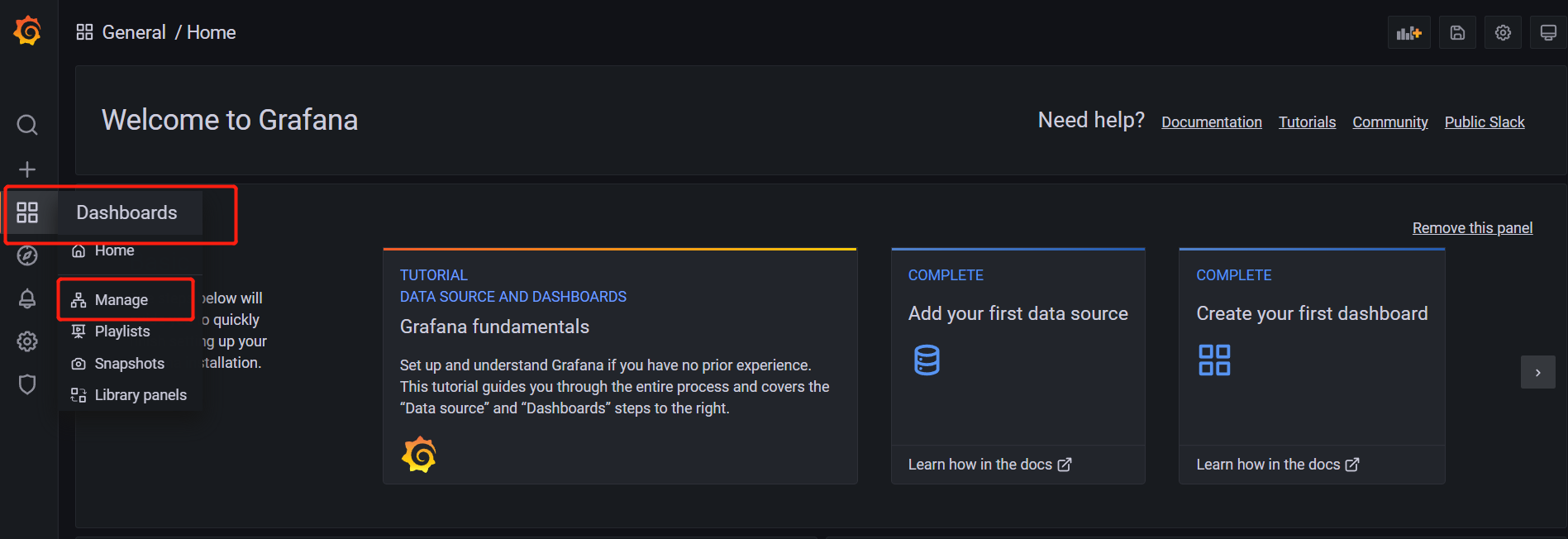This screenshot has width=1568, height=539.
Task: Click the General breadcrumb link
Action: pos(134,32)
